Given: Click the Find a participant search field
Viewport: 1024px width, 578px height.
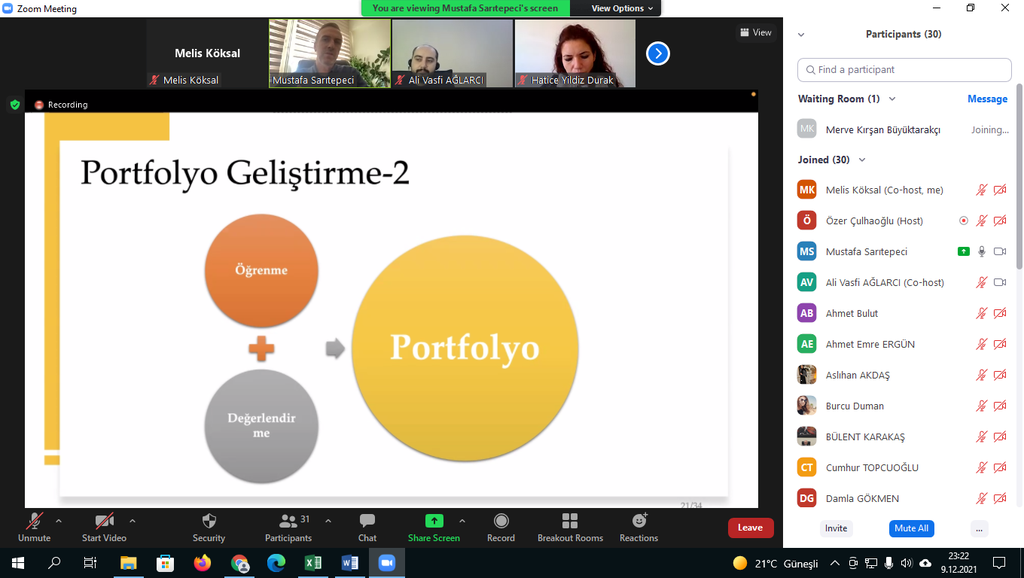Looking at the screenshot, I should pyautogui.click(x=904, y=70).
